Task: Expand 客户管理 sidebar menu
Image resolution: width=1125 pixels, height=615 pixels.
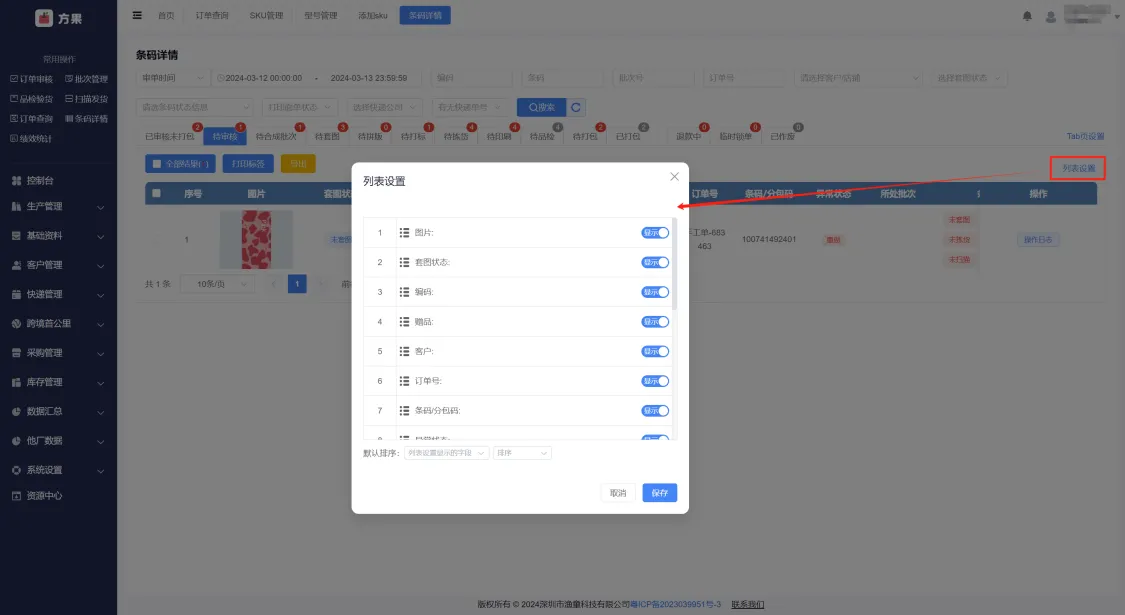Action: click(x=58, y=266)
